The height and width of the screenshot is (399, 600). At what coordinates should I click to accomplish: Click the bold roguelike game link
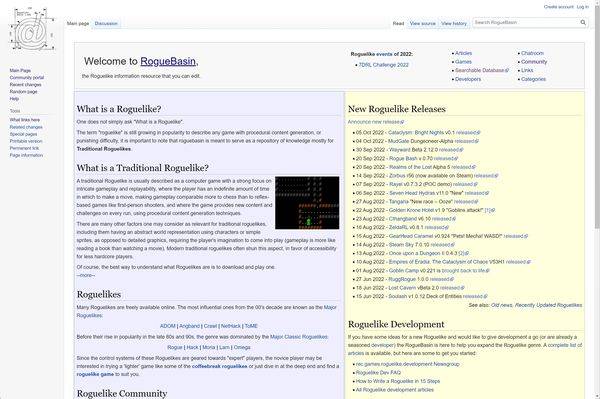(95, 375)
